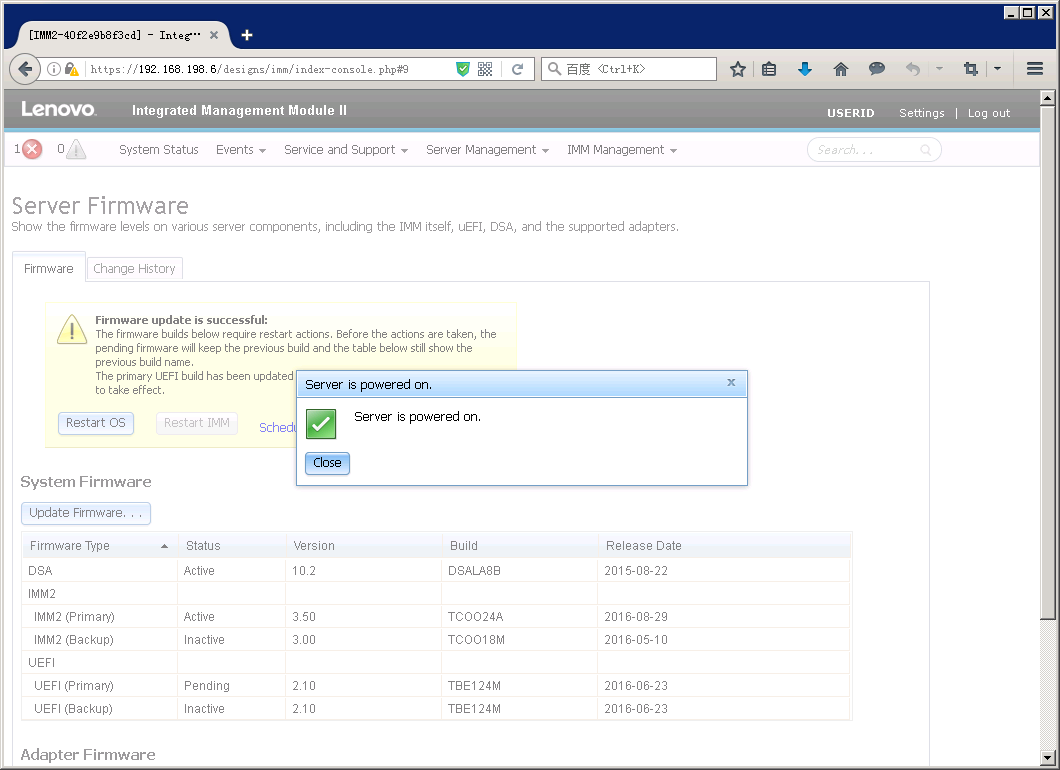
Task: Close the Server is powered on dialog
Action: pos(327,462)
